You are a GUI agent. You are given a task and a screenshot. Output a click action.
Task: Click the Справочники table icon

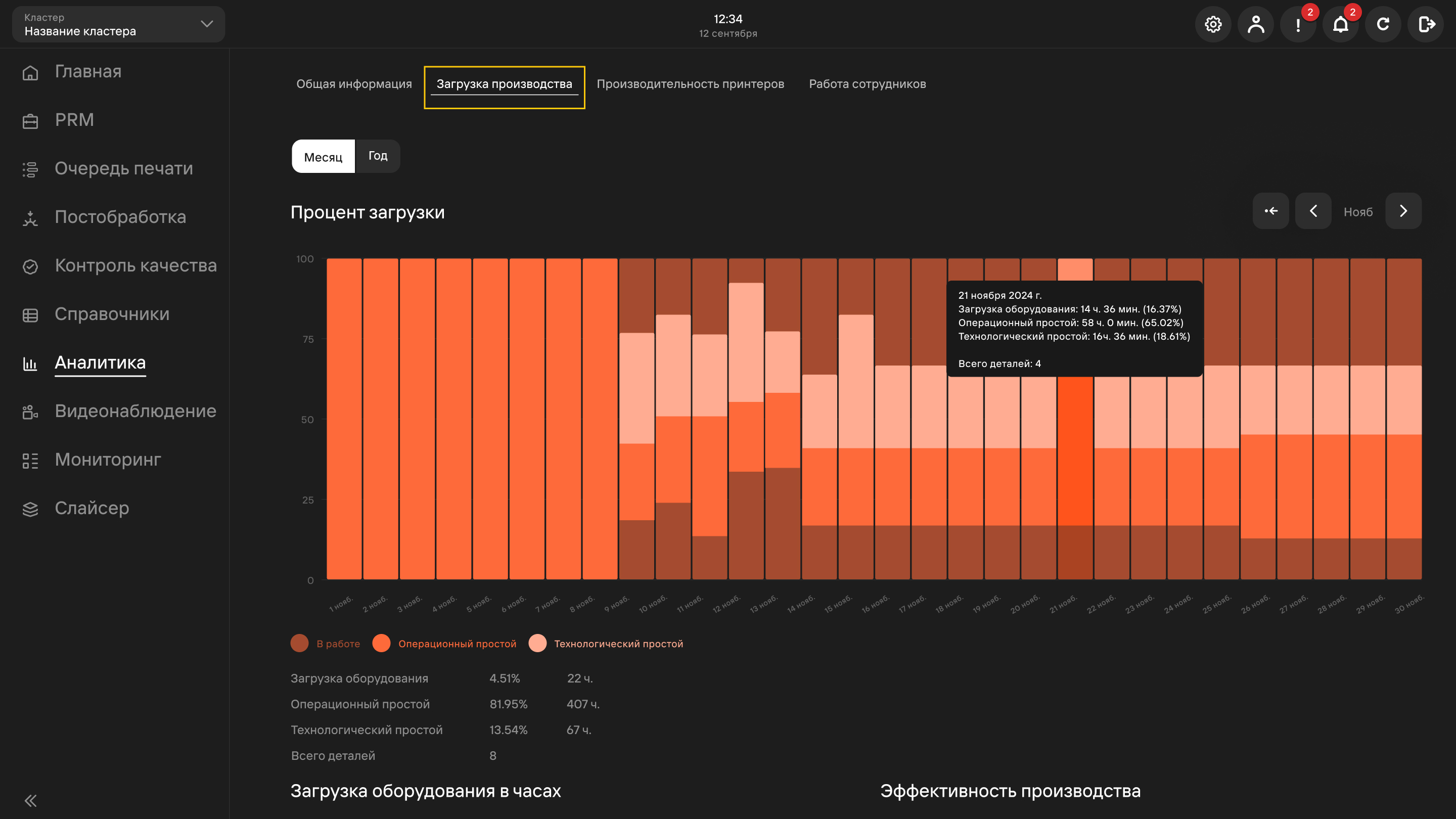[30, 315]
